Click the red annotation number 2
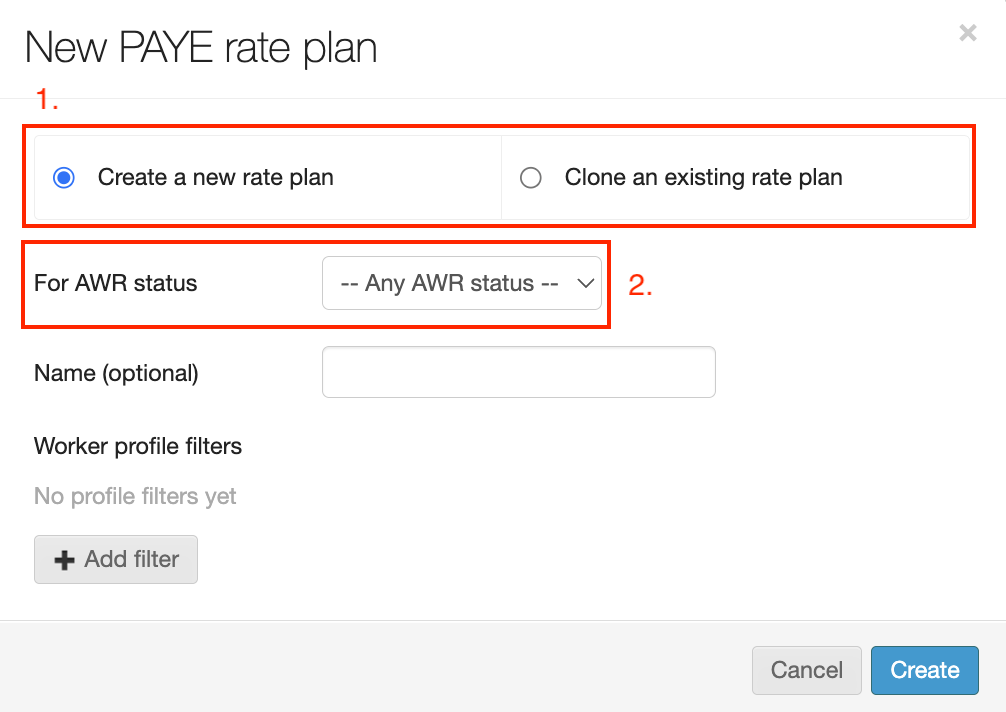 (640, 285)
